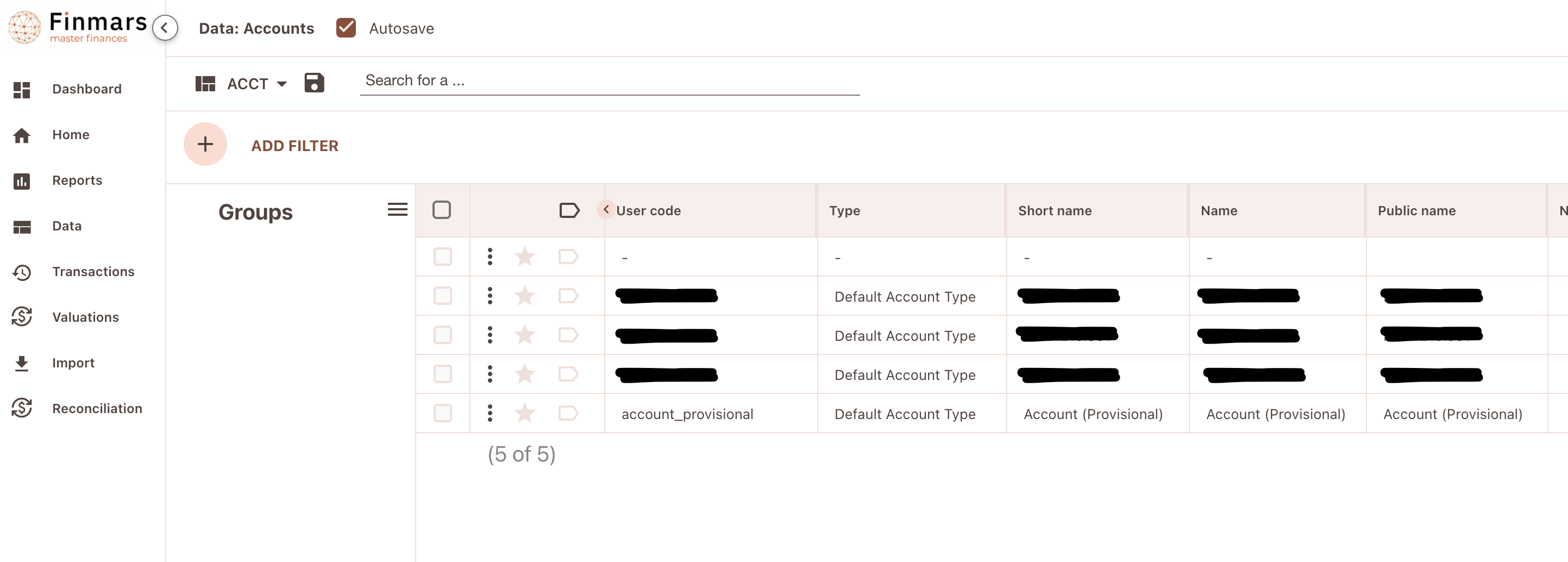
Task: Click the label tag icon in table header
Action: [569, 211]
